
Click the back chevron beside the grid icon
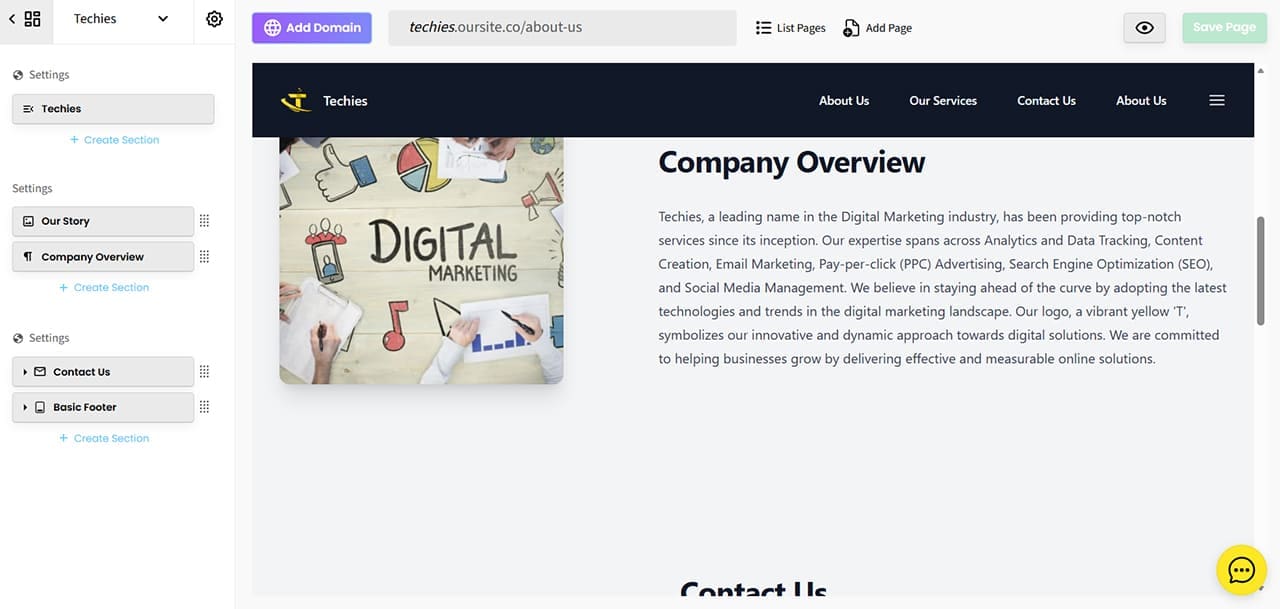coord(12,19)
